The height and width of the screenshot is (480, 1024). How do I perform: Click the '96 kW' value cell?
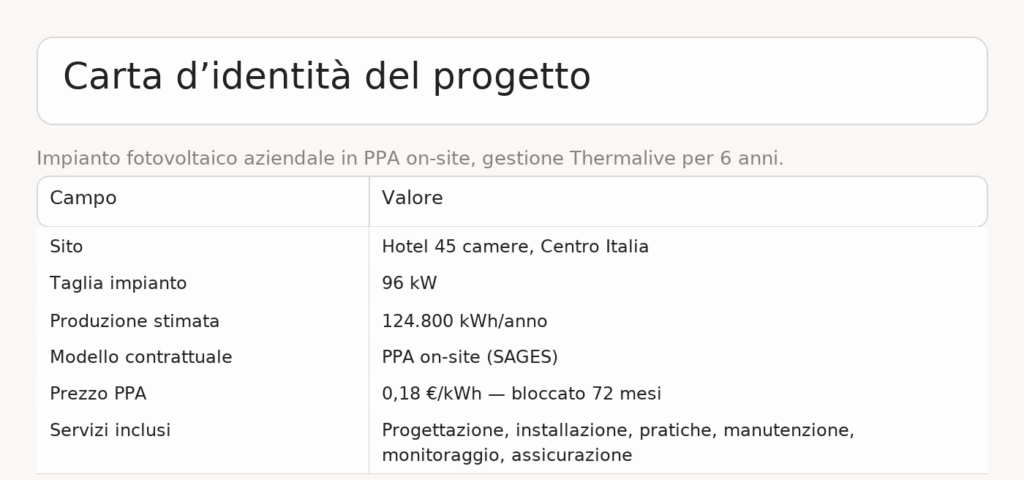click(409, 283)
